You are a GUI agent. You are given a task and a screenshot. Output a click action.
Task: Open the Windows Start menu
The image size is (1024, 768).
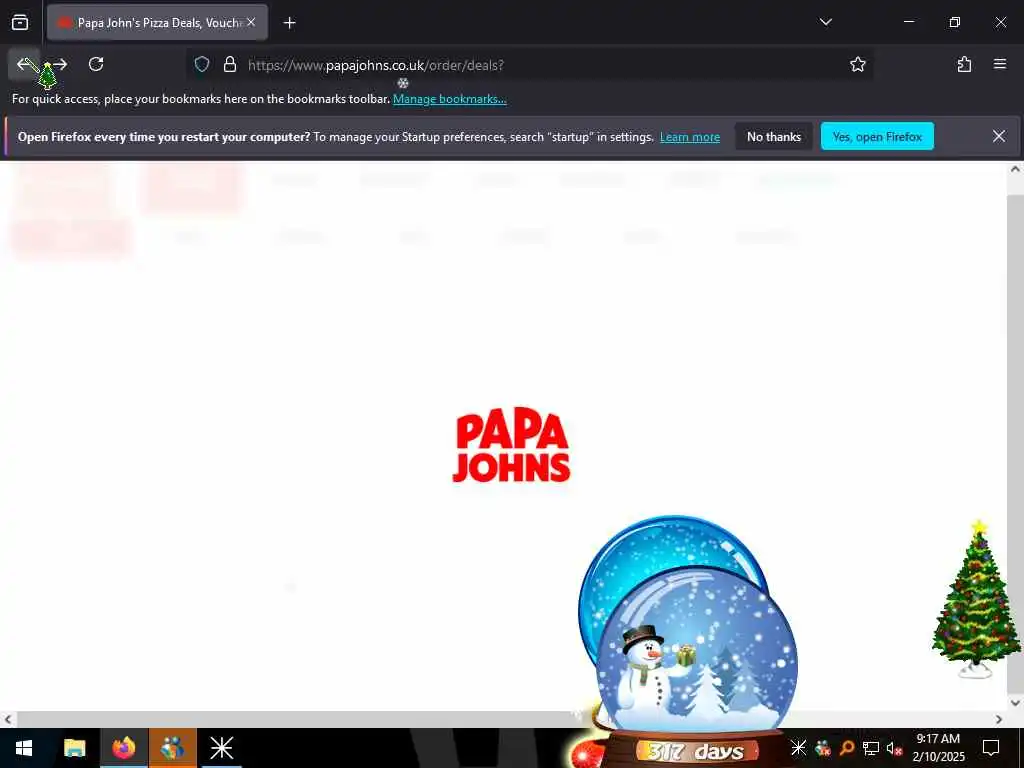point(24,748)
